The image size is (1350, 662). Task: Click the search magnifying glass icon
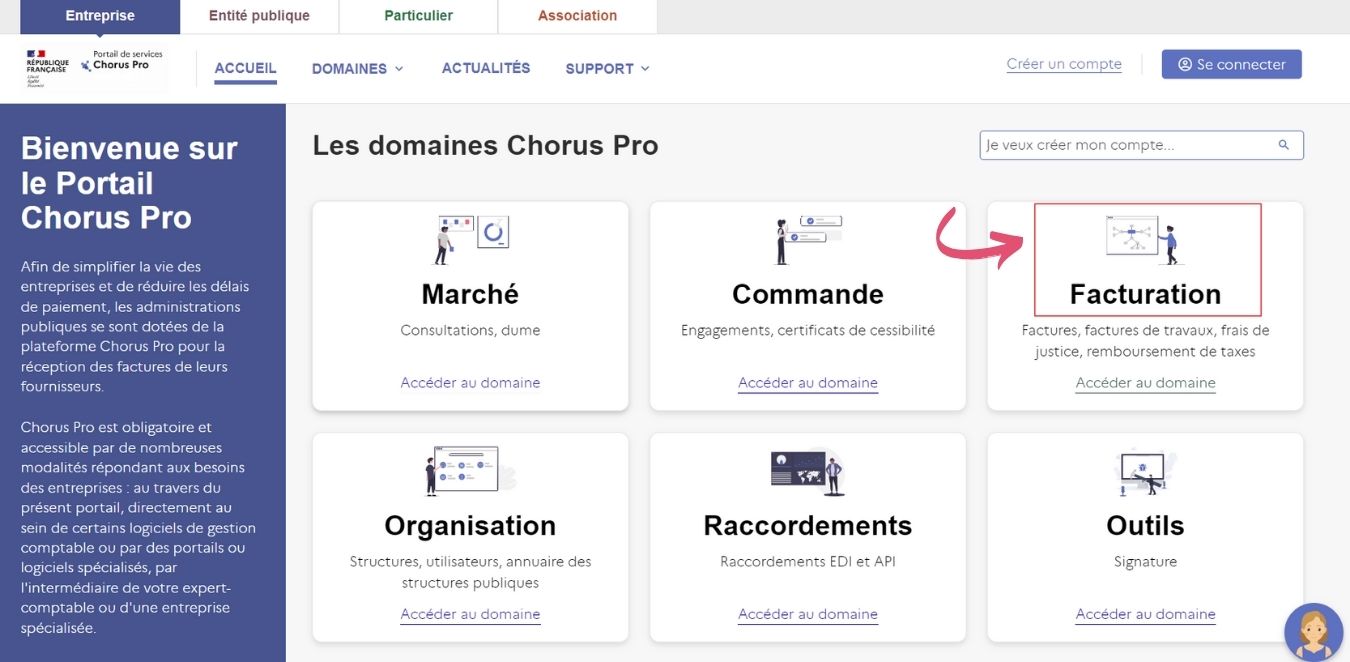click(x=1284, y=145)
